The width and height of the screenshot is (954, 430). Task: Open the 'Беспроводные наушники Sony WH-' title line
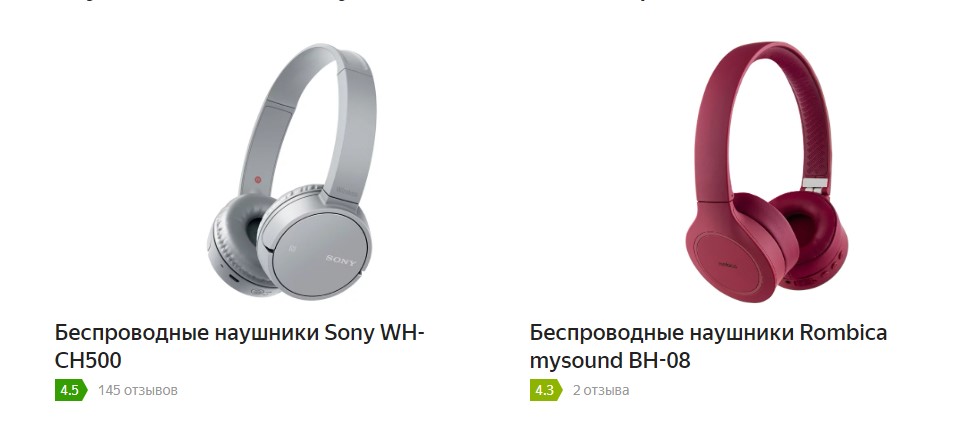point(240,333)
